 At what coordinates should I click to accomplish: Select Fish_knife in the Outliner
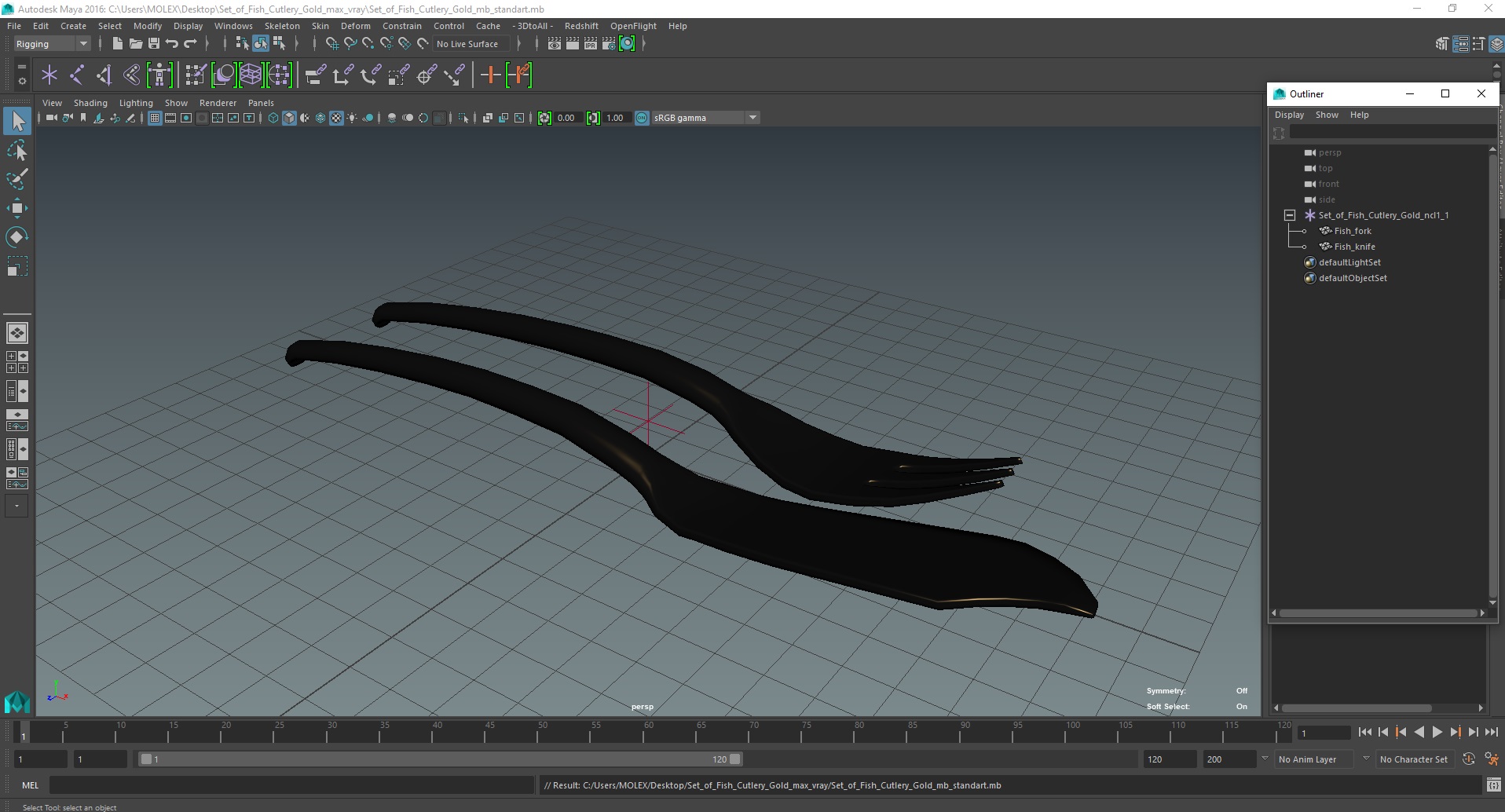coord(1354,247)
